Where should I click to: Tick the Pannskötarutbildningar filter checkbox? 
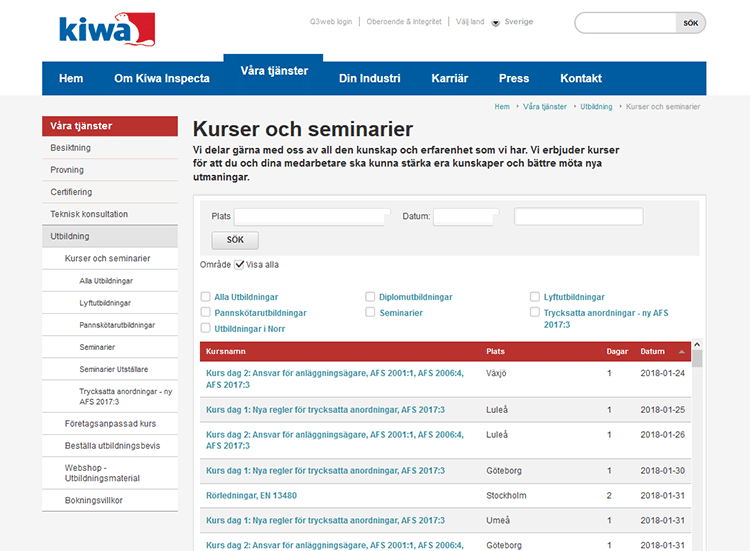point(206,313)
